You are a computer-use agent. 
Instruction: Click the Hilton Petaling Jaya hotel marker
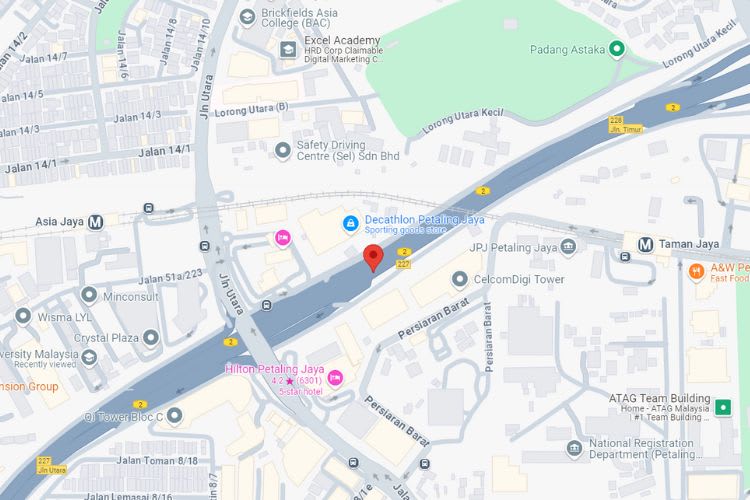coord(335,378)
